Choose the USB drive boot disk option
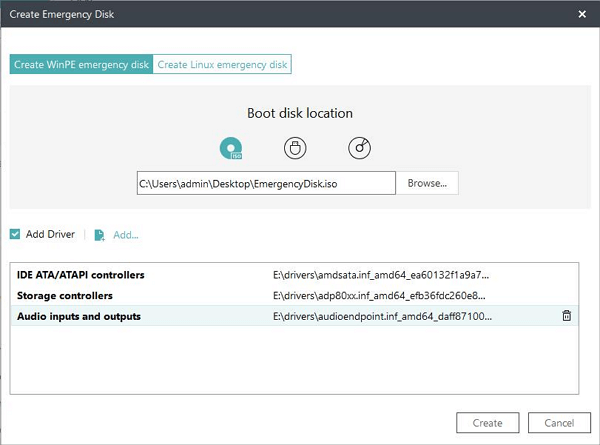600x445 pixels. point(295,148)
